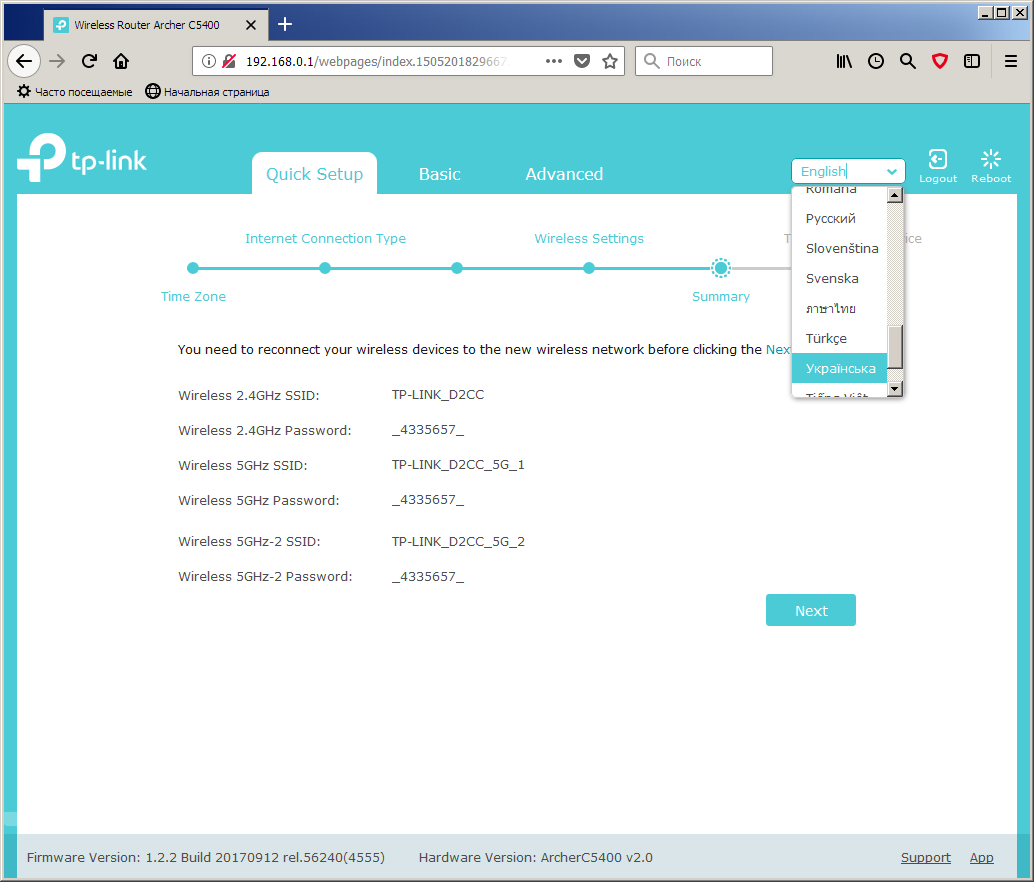Bookmark this page with star icon
1034x882 pixels.
click(610, 61)
